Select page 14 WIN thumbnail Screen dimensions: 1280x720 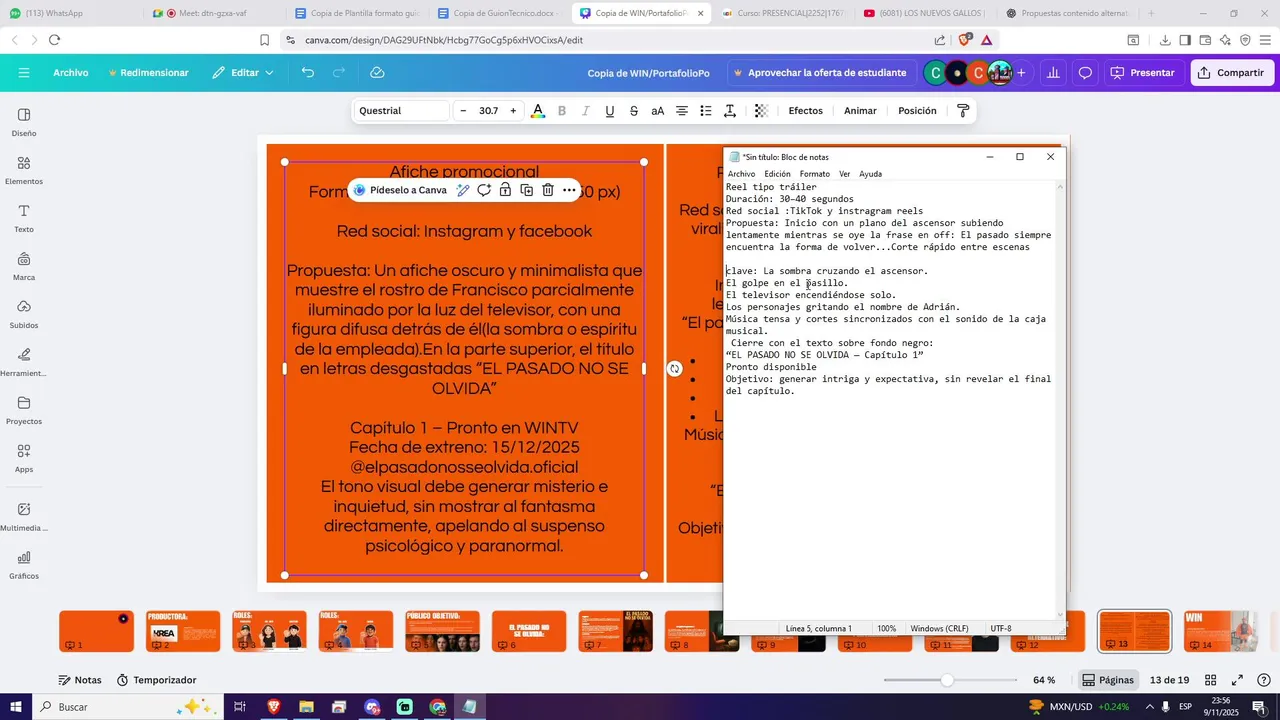1221,632
